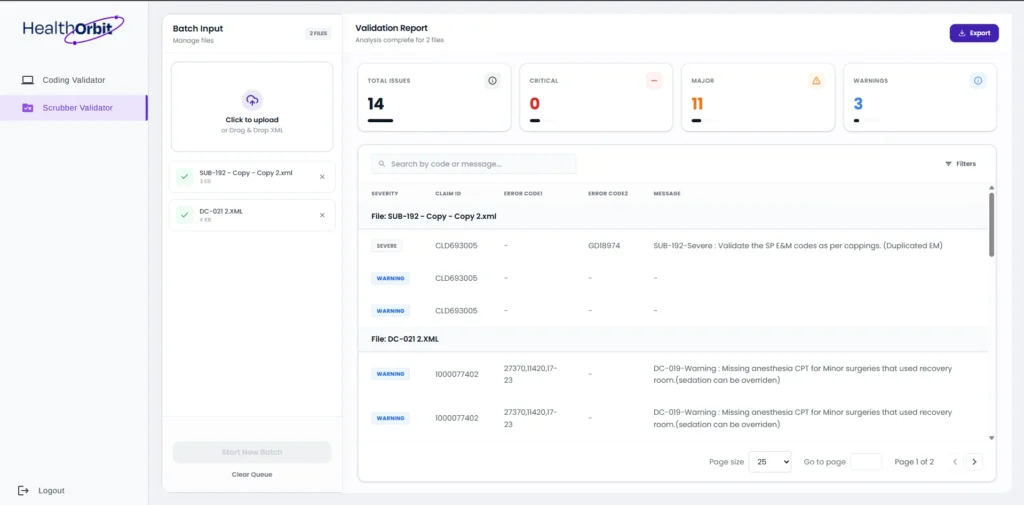This screenshot has height=505, width=1024.
Task: Sort by the Claim ID column header
Action: tap(448, 194)
